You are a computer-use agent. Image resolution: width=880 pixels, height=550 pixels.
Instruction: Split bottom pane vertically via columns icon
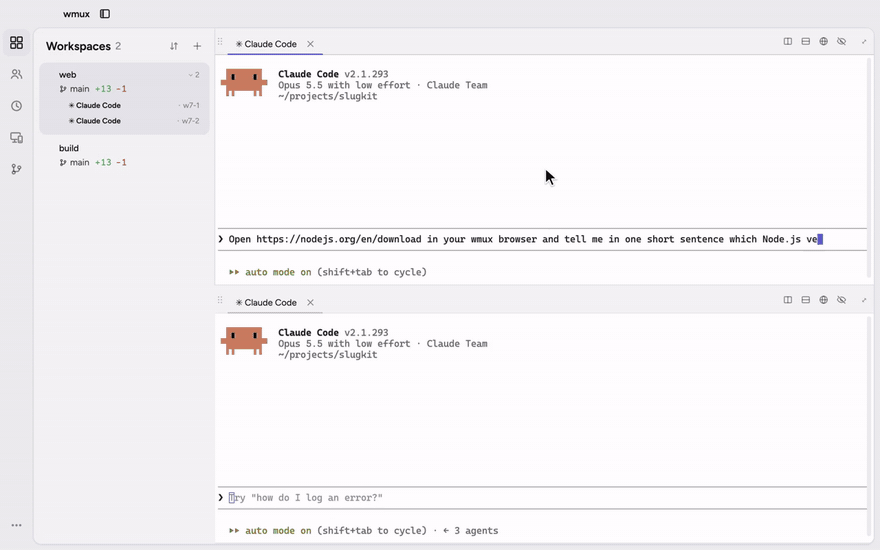pyautogui.click(x=788, y=300)
